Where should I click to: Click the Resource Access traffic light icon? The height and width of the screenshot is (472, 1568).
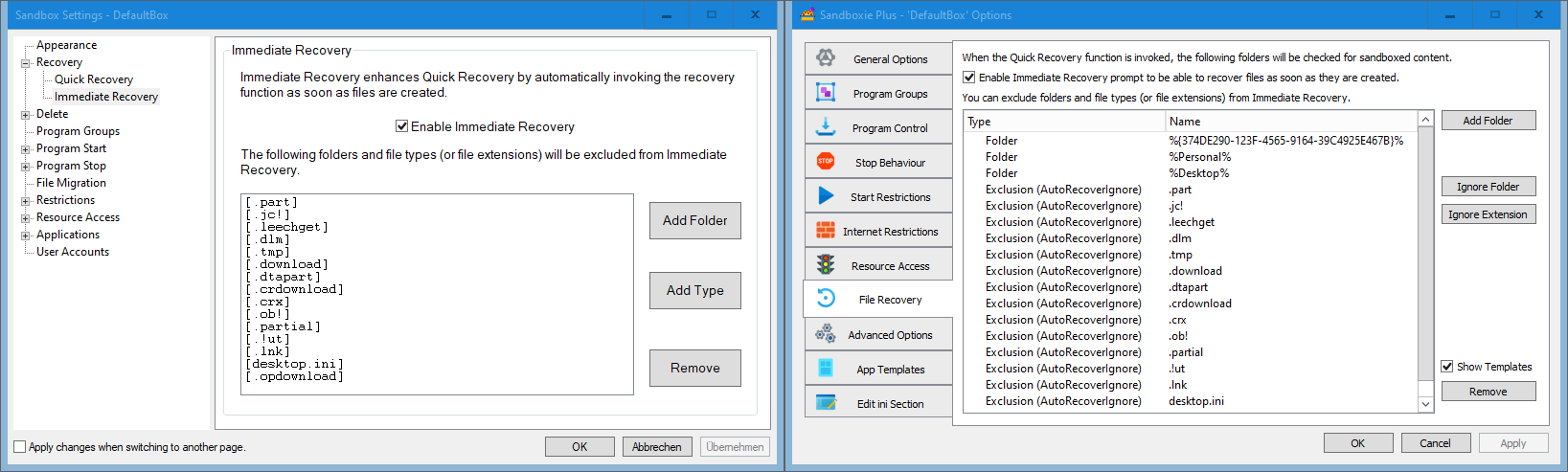[826, 265]
